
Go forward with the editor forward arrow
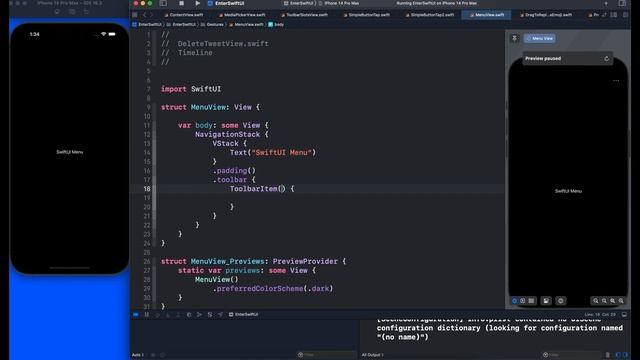click(x=151, y=15)
